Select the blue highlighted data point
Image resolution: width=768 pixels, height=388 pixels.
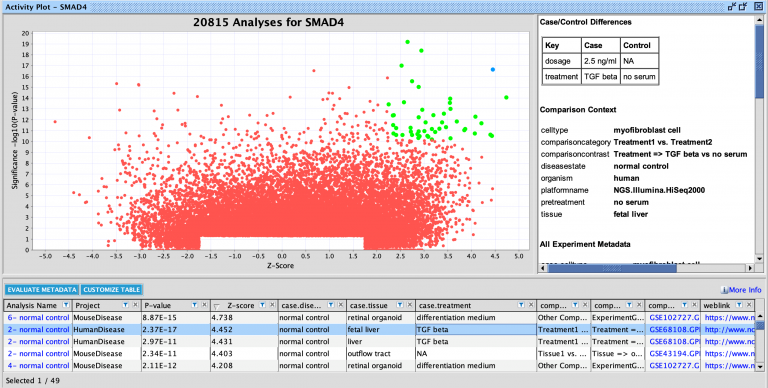pyautogui.click(x=493, y=70)
